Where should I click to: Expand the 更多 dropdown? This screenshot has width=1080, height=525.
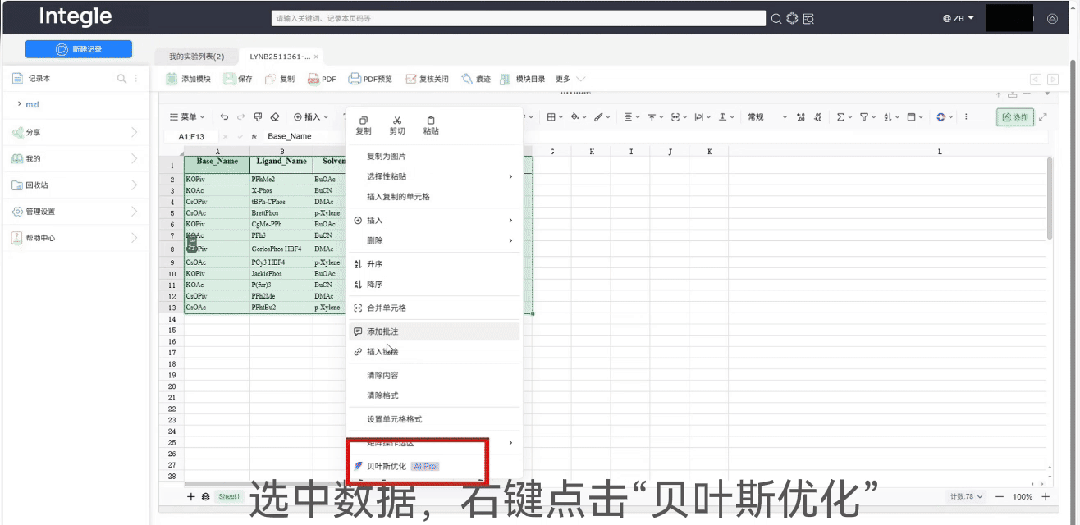click(570, 79)
